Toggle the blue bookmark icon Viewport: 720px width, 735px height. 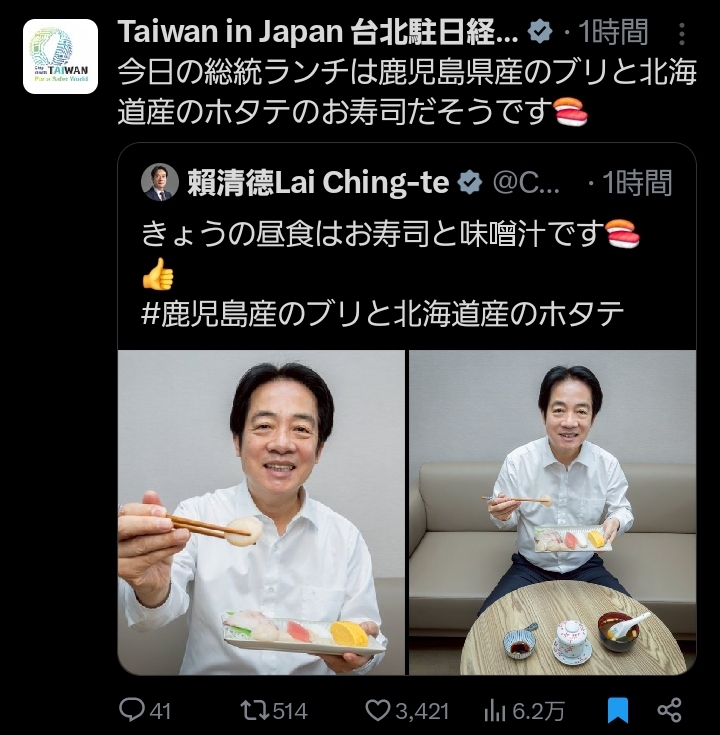618,710
